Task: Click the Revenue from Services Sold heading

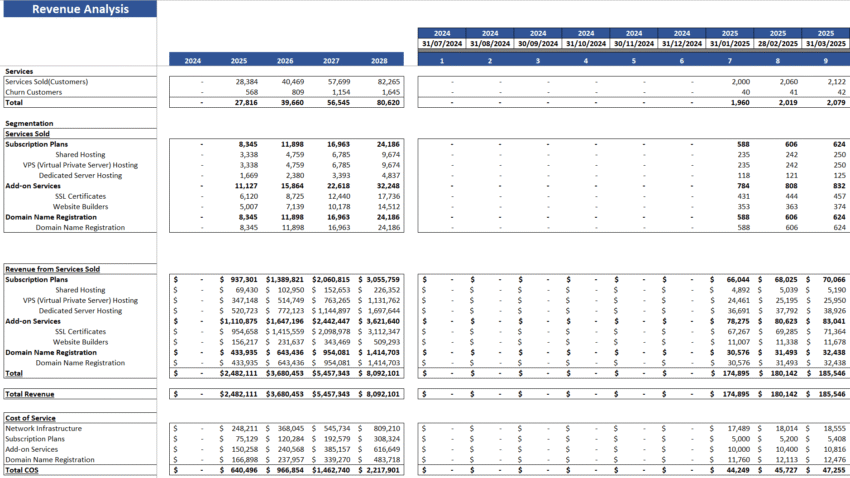Action: tap(53, 269)
